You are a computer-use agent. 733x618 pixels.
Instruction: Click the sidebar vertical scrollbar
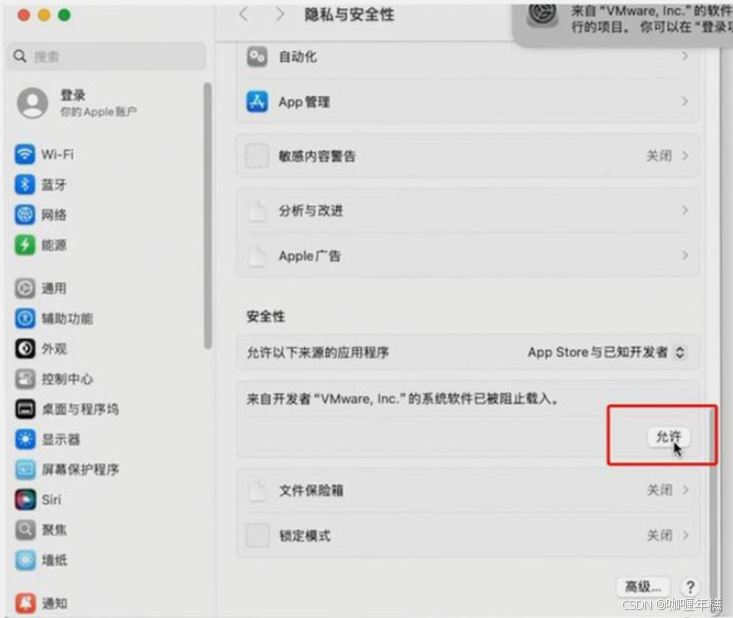tap(208, 216)
